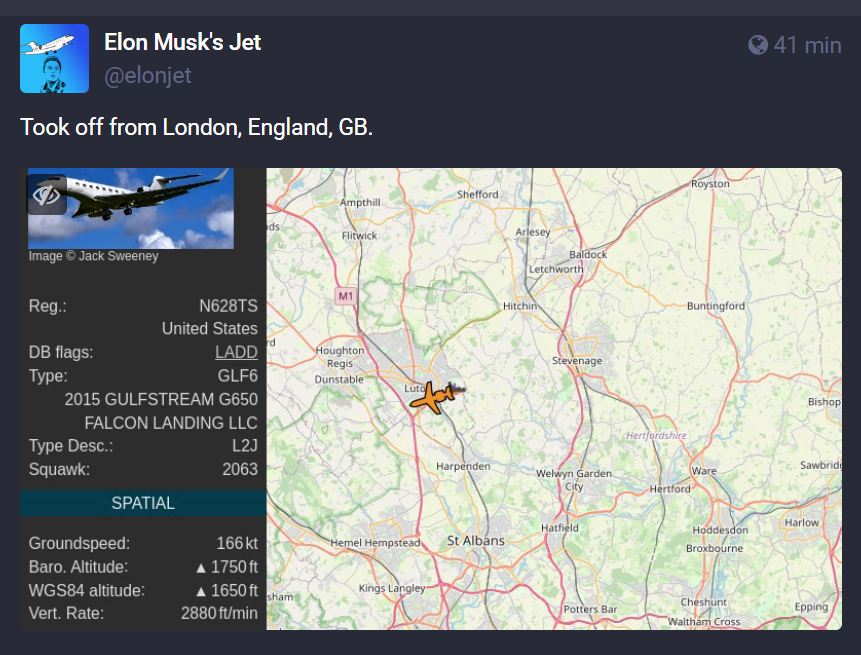
Task: Click the M1 motorway shield on map
Action: [345, 296]
